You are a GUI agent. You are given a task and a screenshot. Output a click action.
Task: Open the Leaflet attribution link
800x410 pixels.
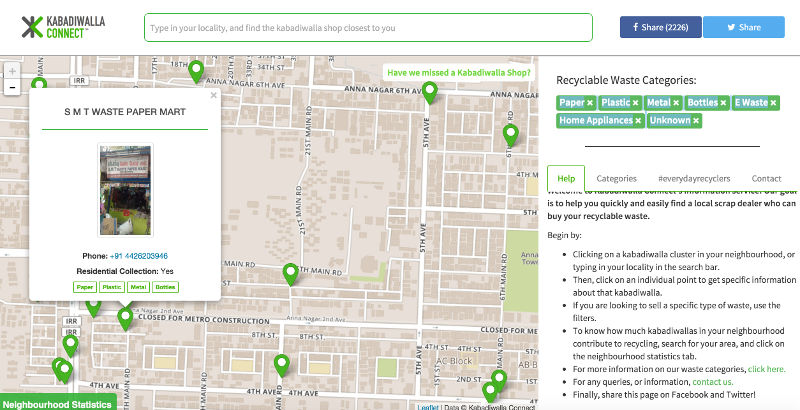tap(428, 407)
